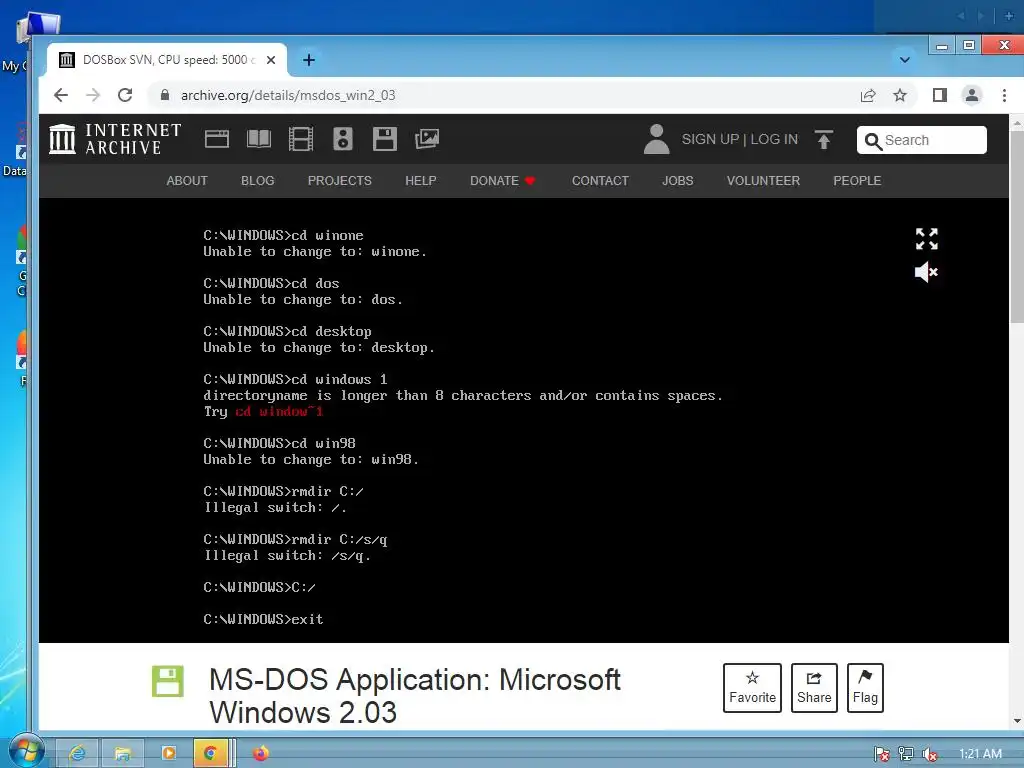Click the Upload arrow icon
Viewport: 1024px width, 768px height.
pos(824,139)
